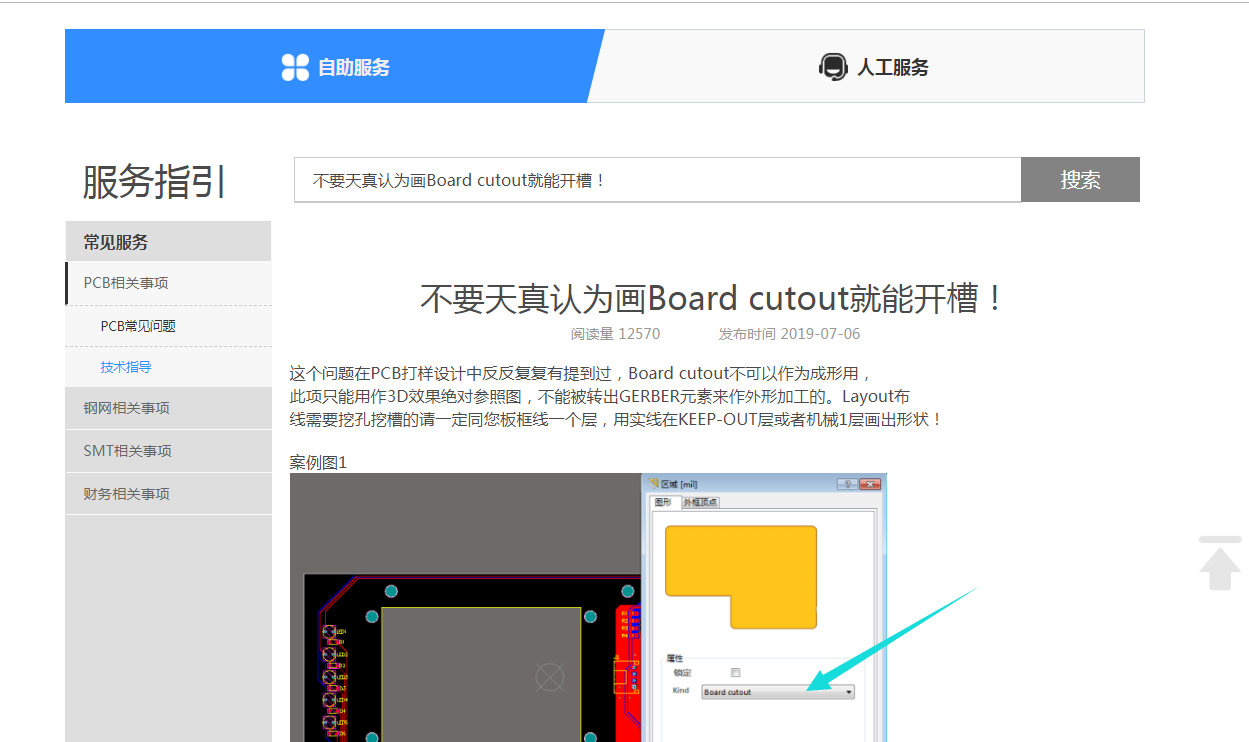Image resolution: width=1249 pixels, height=742 pixels.
Task: Click the crossed circle in the PCB cutout
Action: (x=550, y=677)
